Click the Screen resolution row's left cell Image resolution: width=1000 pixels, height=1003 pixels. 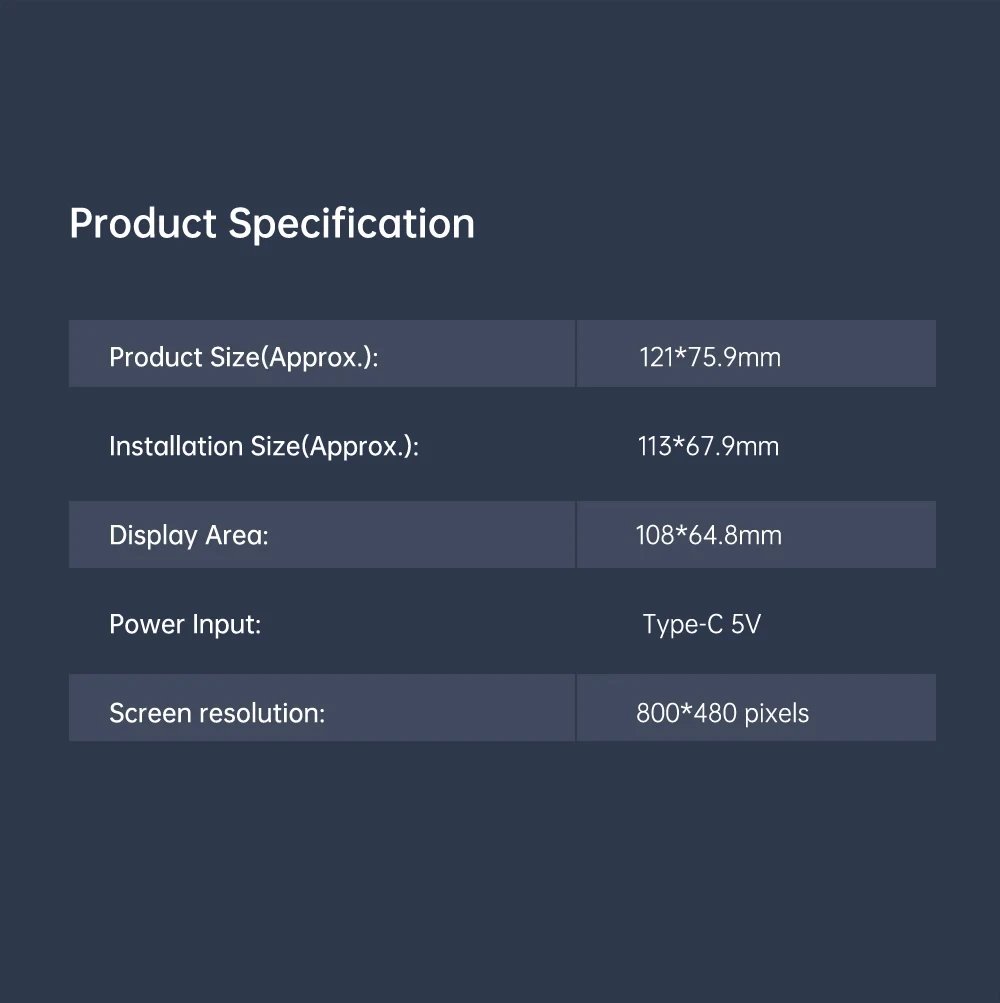coord(322,707)
